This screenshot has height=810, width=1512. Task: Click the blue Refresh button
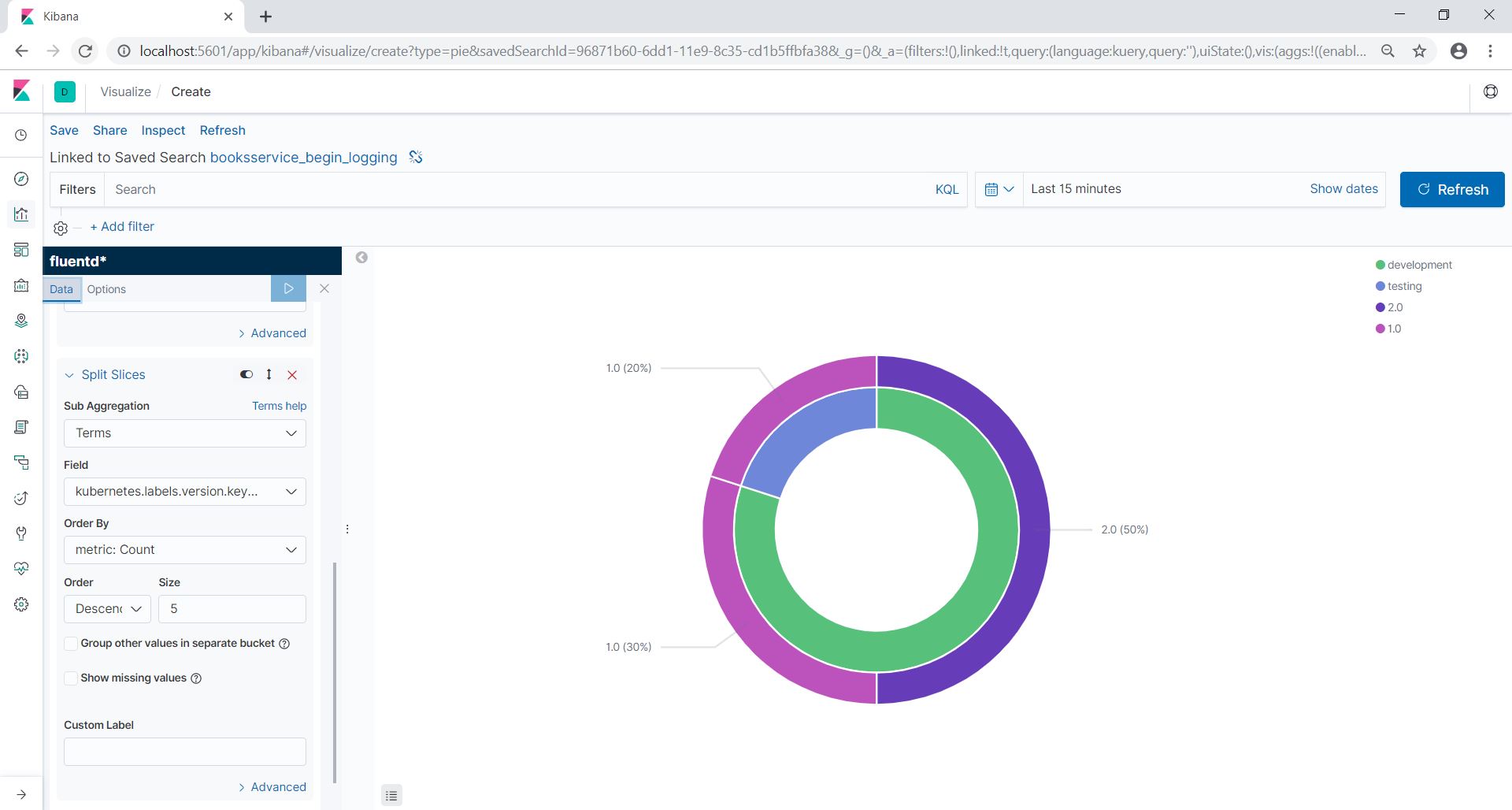coord(1451,189)
